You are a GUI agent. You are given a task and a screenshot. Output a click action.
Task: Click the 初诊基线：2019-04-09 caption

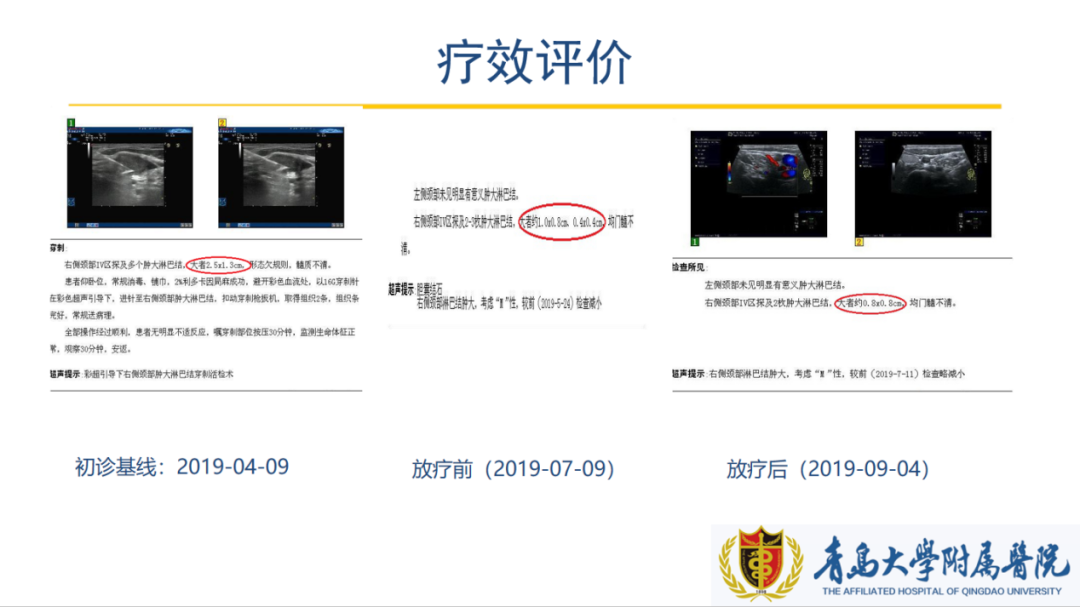coord(182,467)
